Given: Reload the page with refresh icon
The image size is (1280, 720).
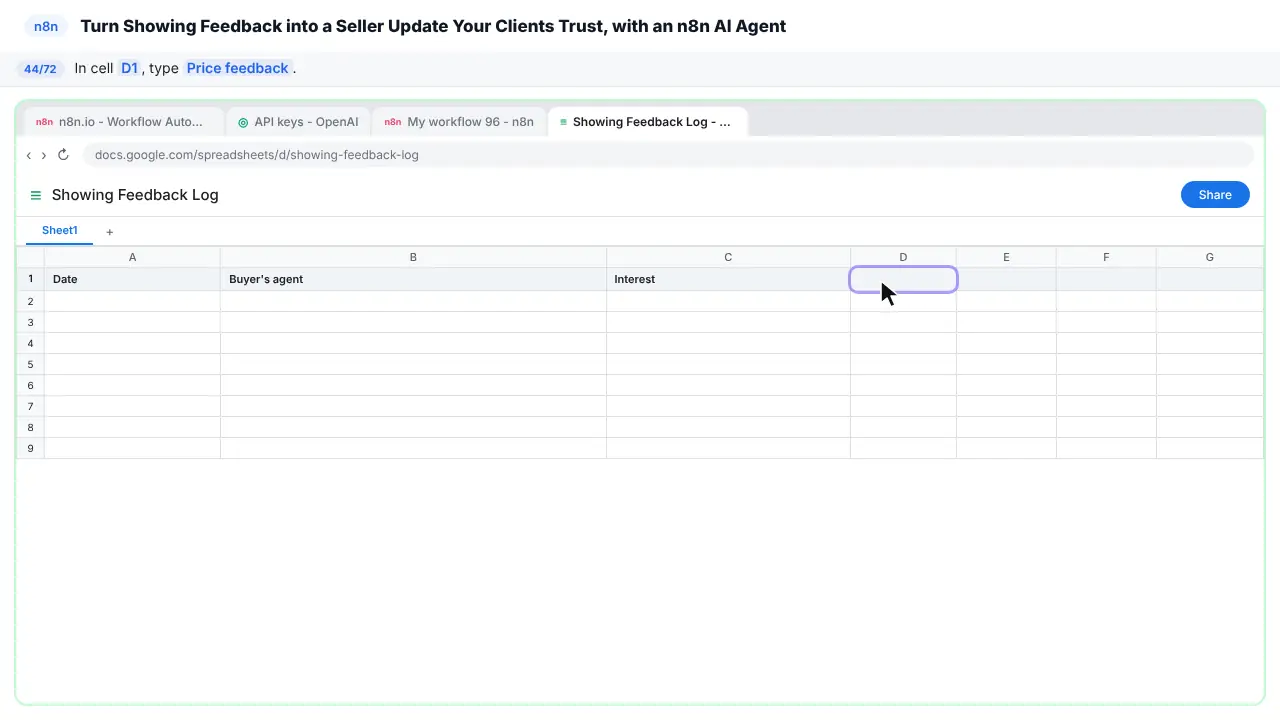Looking at the screenshot, I should 63,155.
